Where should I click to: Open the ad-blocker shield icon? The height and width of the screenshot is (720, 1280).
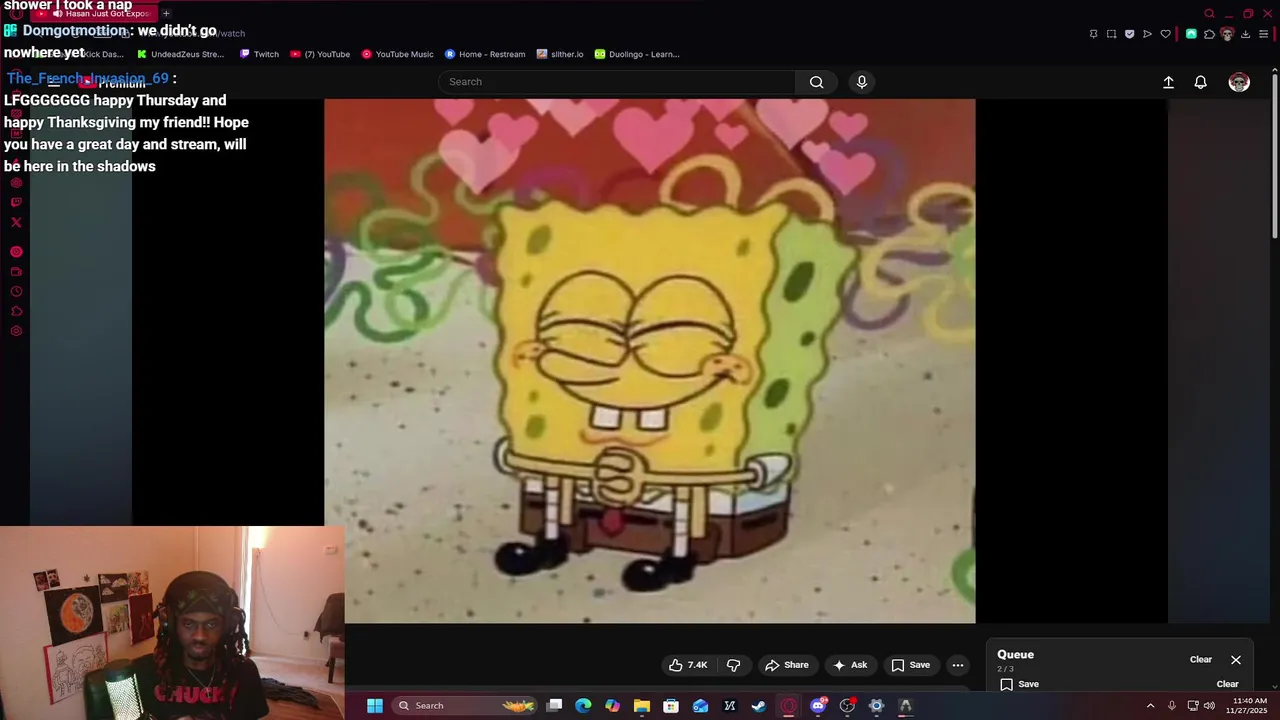(1129, 34)
